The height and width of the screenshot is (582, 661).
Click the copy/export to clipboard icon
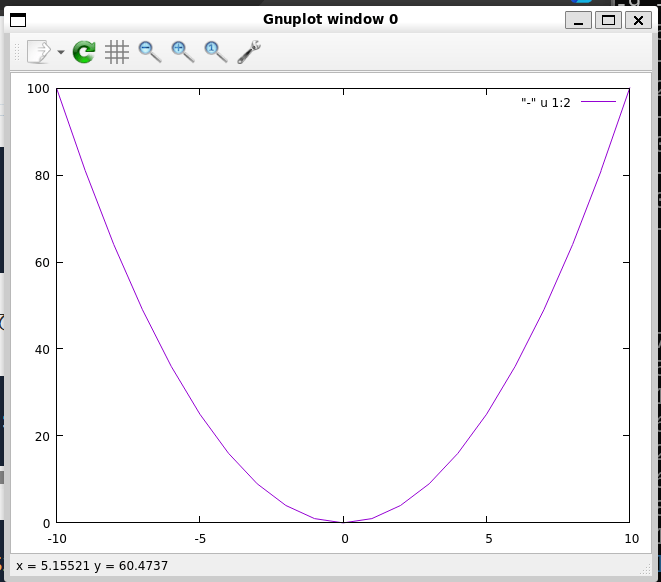[39, 52]
